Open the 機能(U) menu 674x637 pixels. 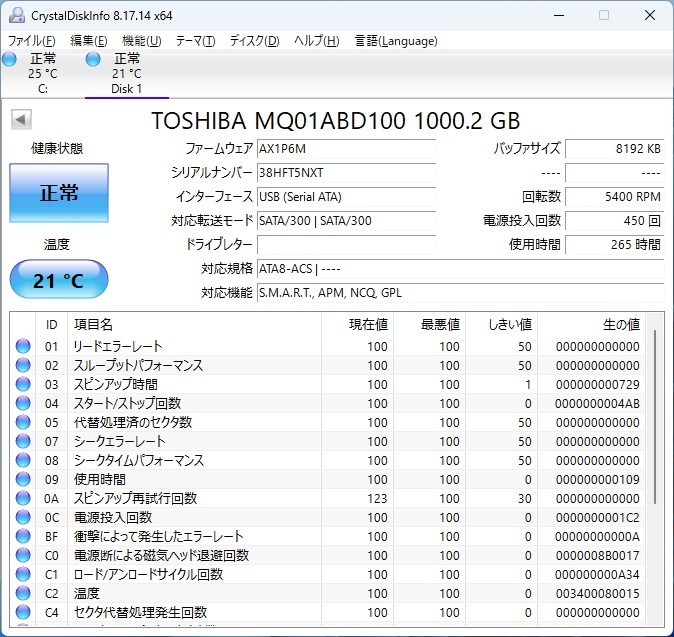(x=141, y=41)
